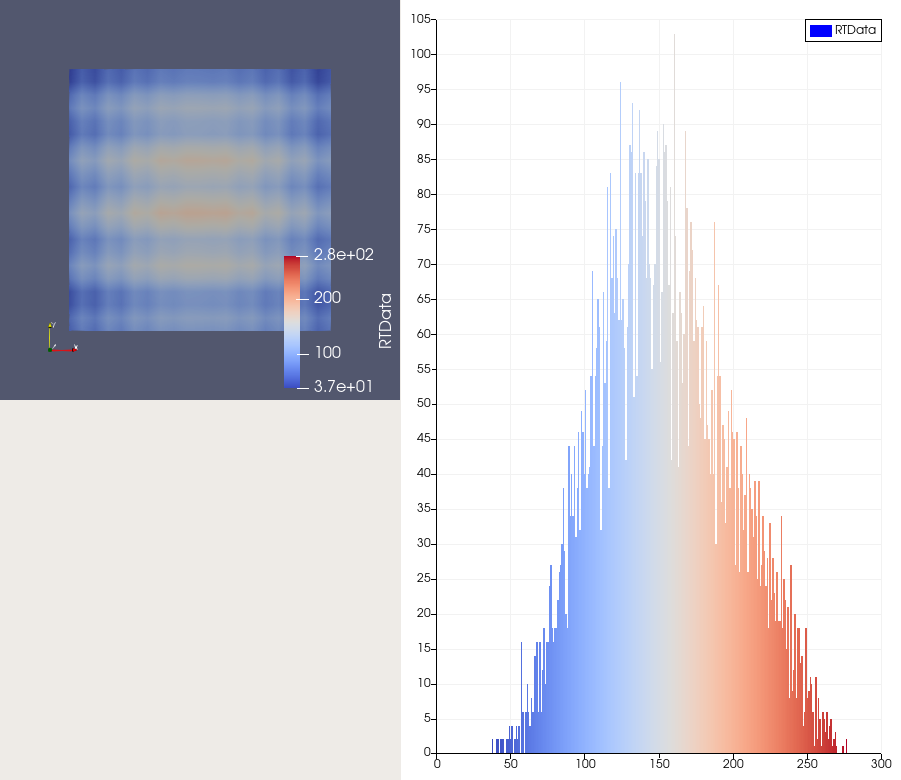
Task: Click the 2.8e+02 color bar maximum label
Action: 343,255
